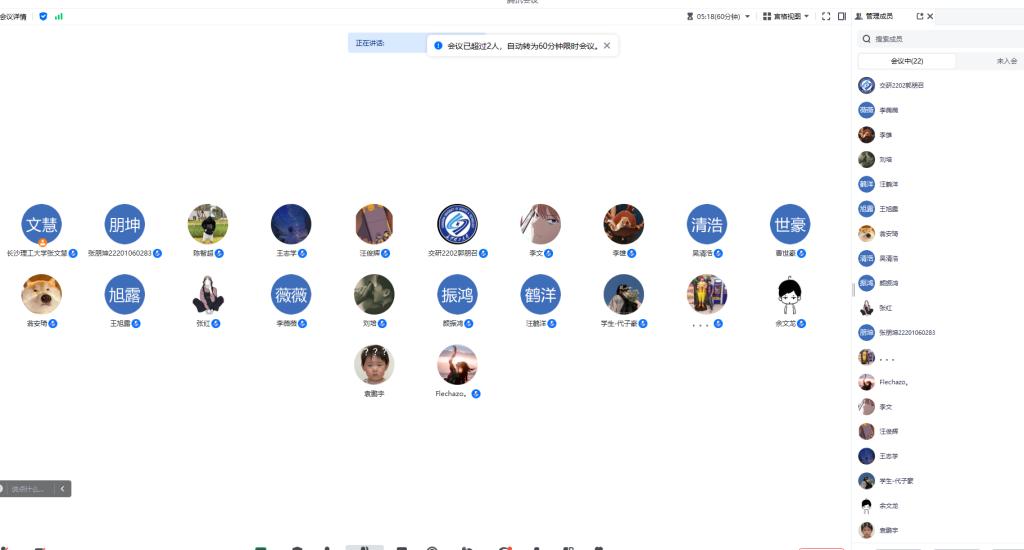
Task: Open the 宫格视图 view layout dropdown
Action: coord(786,16)
